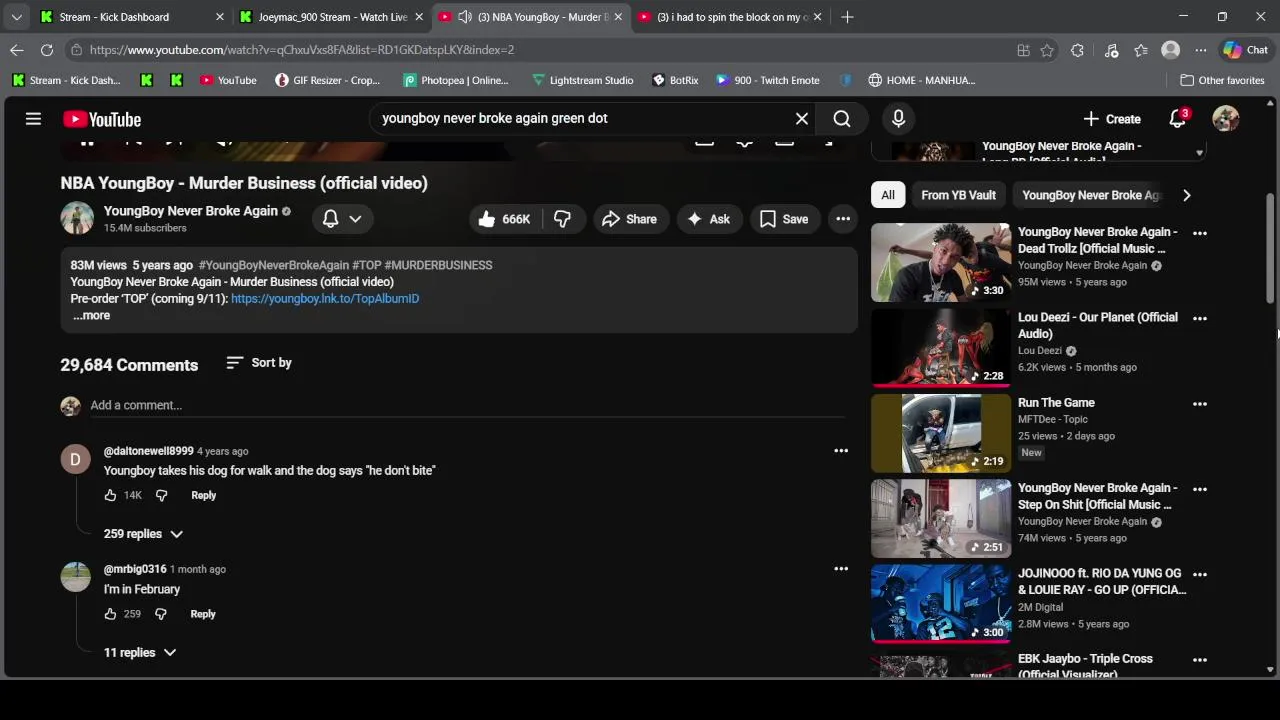1280x720 pixels.
Task: Open YouTube notifications bell
Action: coord(1178,119)
